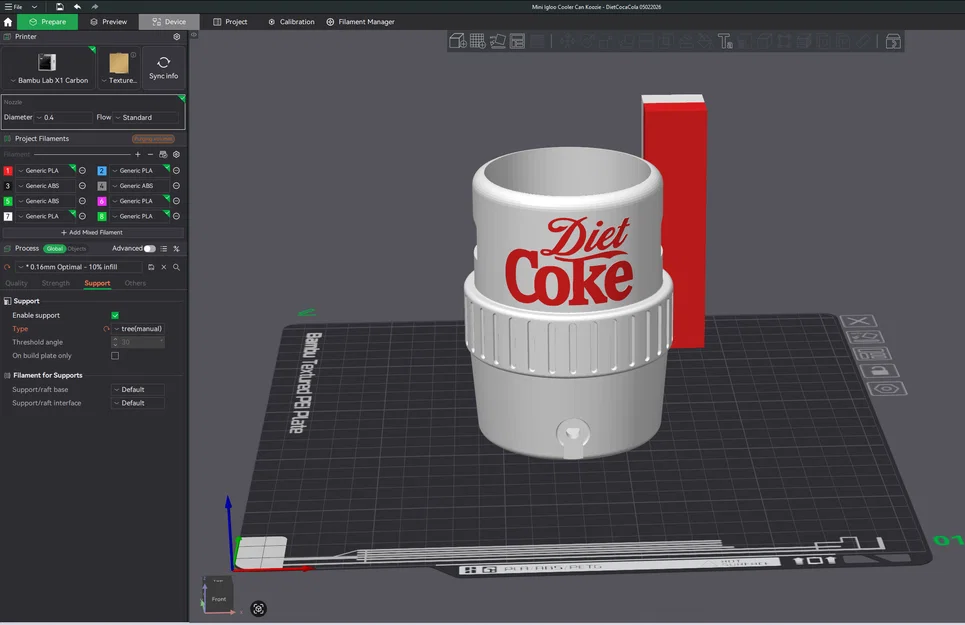
Task: Open Support/raft interface Default dropdown
Action: point(138,403)
